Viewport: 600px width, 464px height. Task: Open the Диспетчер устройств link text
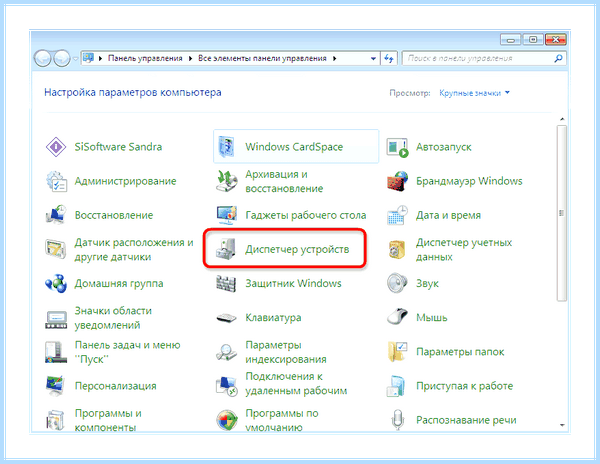pyautogui.click(x=297, y=249)
